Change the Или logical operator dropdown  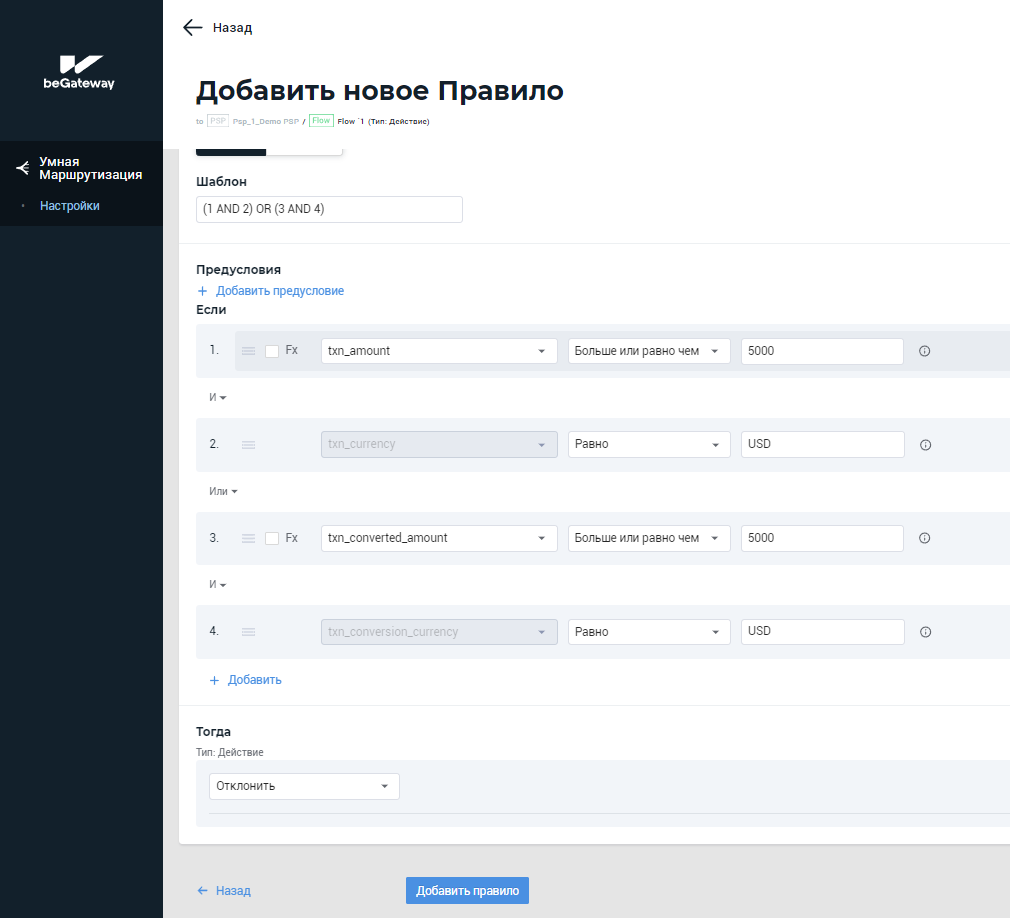click(223, 492)
